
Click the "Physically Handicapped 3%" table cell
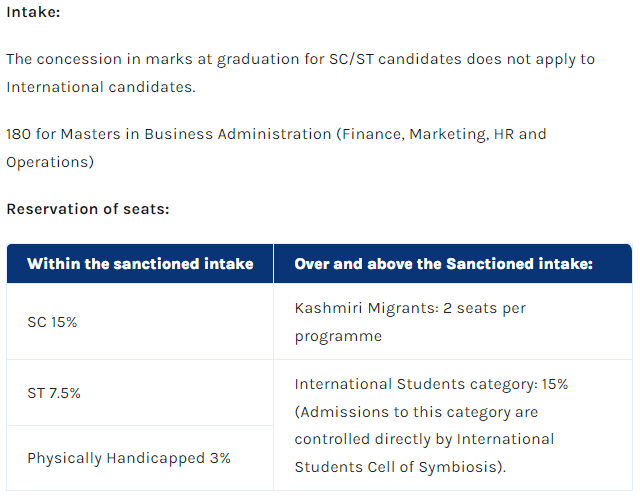click(129, 458)
